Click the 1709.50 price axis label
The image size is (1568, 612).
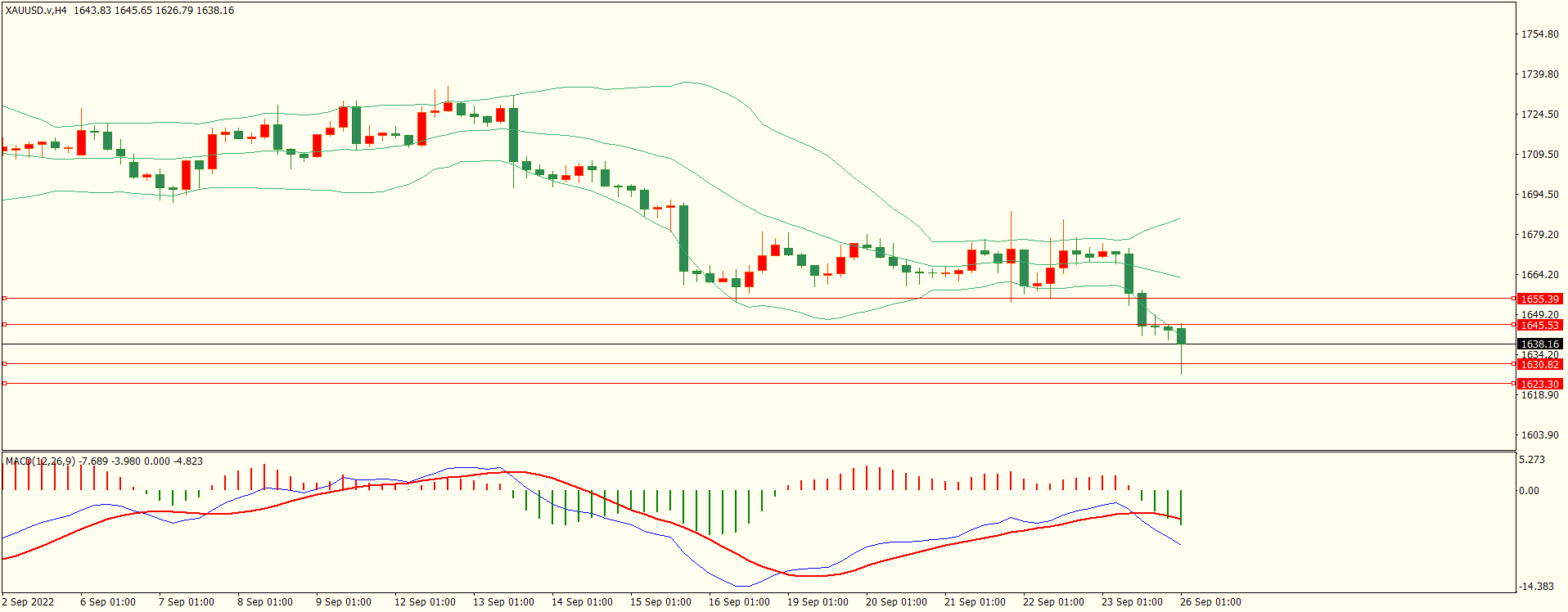pyautogui.click(x=1539, y=155)
